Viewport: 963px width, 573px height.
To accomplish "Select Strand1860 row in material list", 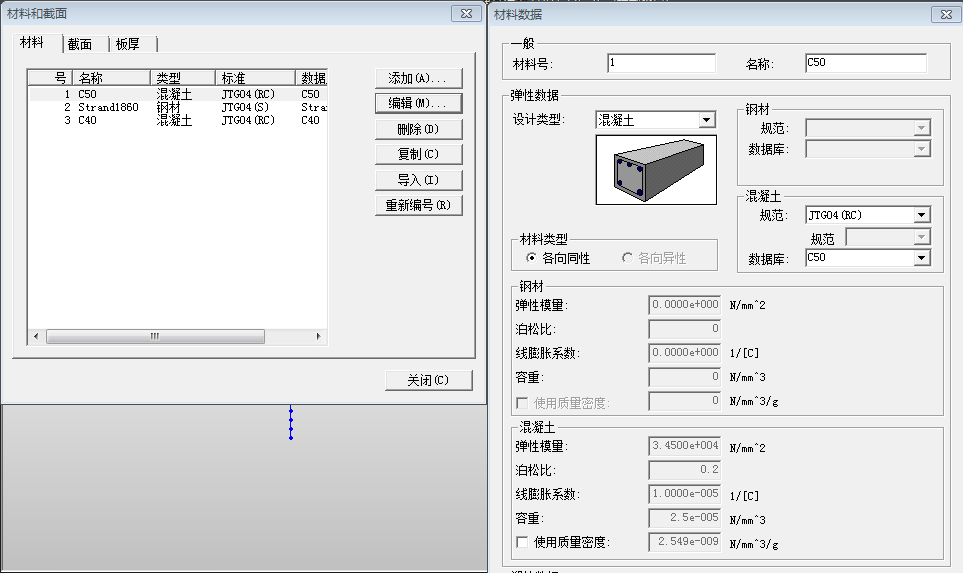I will pos(108,107).
